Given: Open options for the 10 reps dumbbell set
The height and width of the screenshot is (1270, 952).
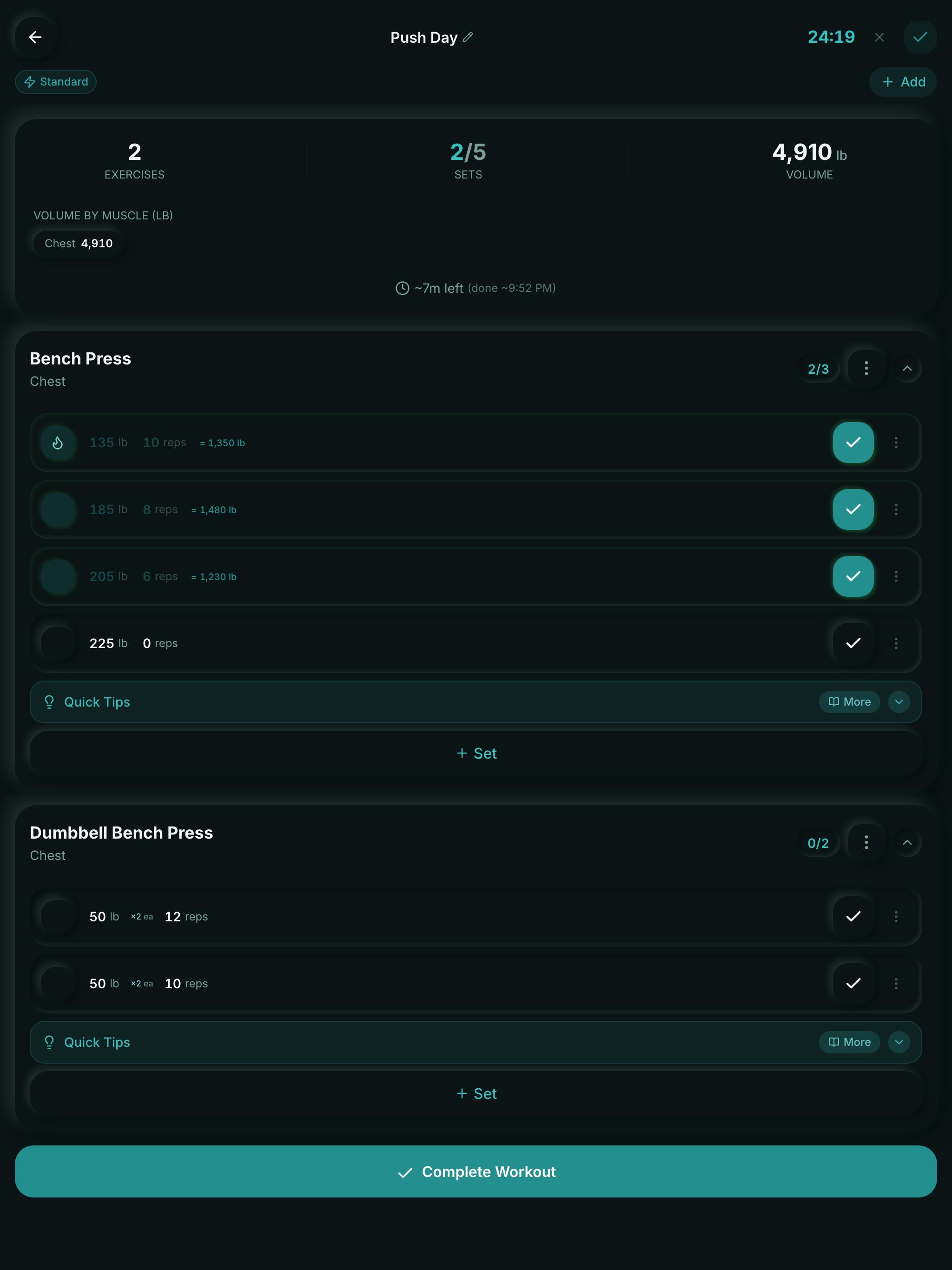Looking at the screenshot, I should [x=896, y=984].
